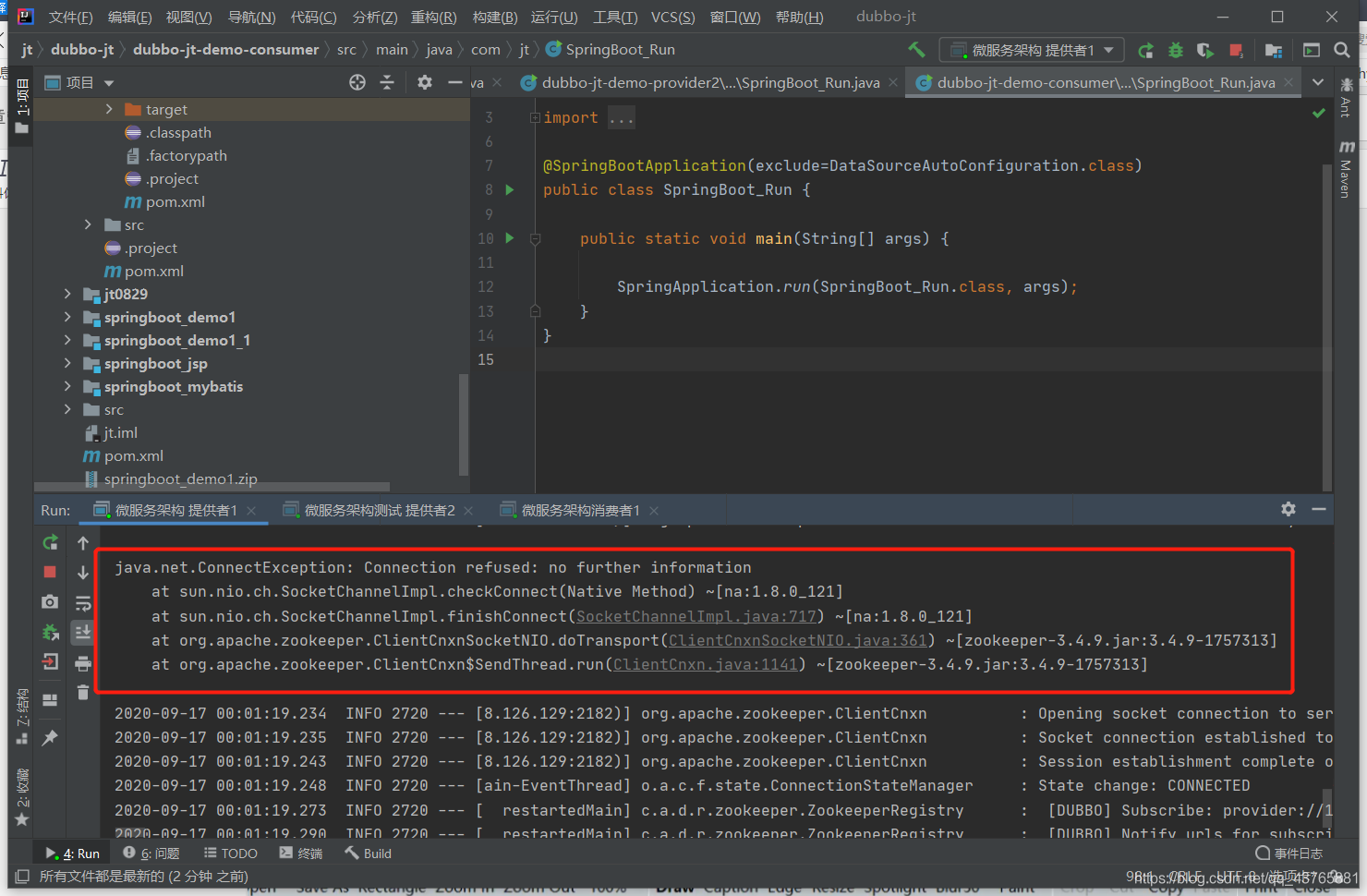The image size is (1367, 896).
Task: Expand the springboot_demo1_1 module
Action: pyautogui.click(x=67, y=340)
